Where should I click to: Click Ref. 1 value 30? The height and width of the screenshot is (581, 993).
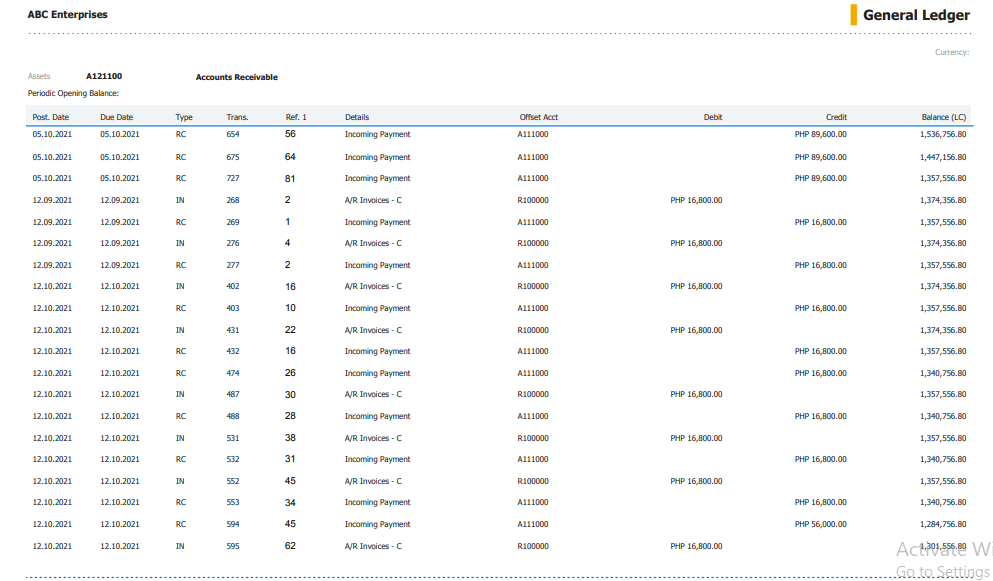click(x=290, y=395)
